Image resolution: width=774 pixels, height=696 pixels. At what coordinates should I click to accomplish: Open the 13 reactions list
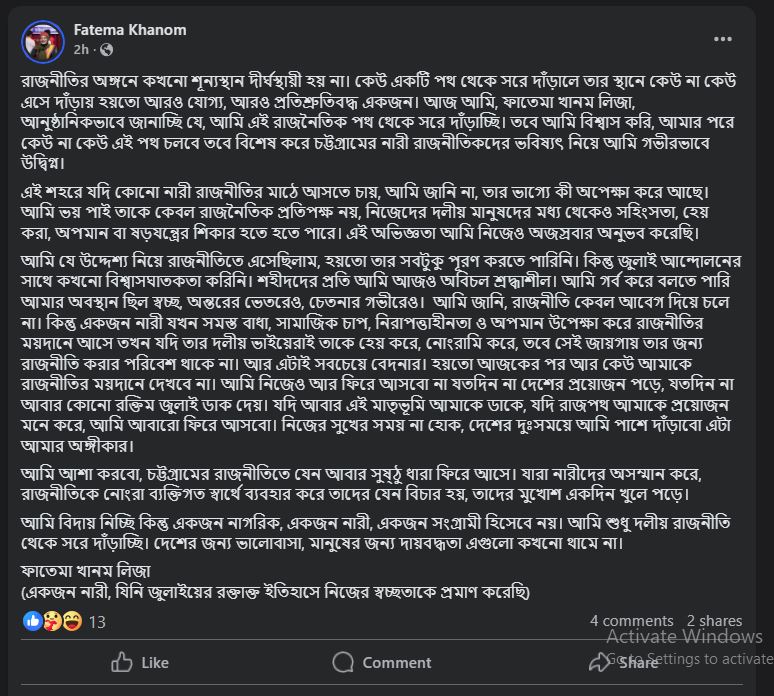point(97,622)
